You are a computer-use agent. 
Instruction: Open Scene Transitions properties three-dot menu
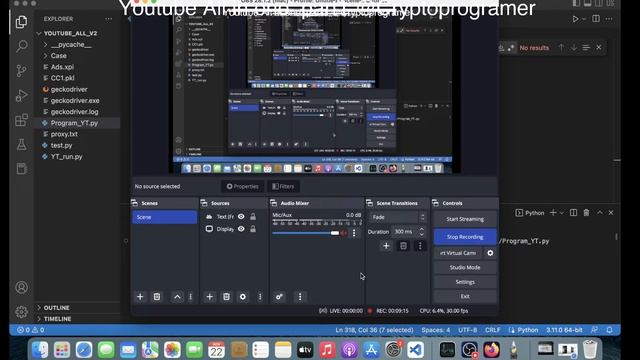[x=420, y=246]
